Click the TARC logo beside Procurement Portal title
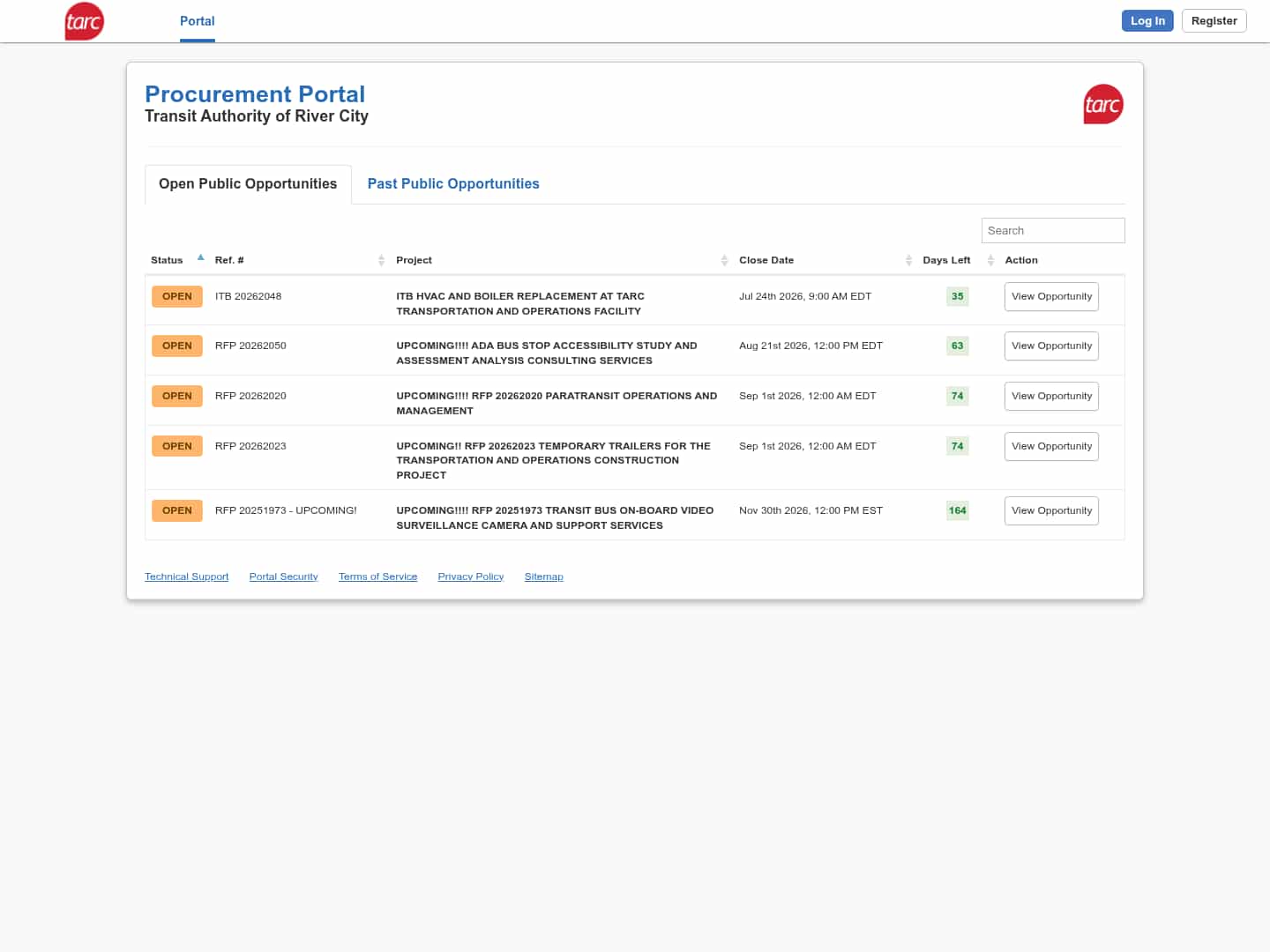1270x952 pixels. pos(1103,104)
